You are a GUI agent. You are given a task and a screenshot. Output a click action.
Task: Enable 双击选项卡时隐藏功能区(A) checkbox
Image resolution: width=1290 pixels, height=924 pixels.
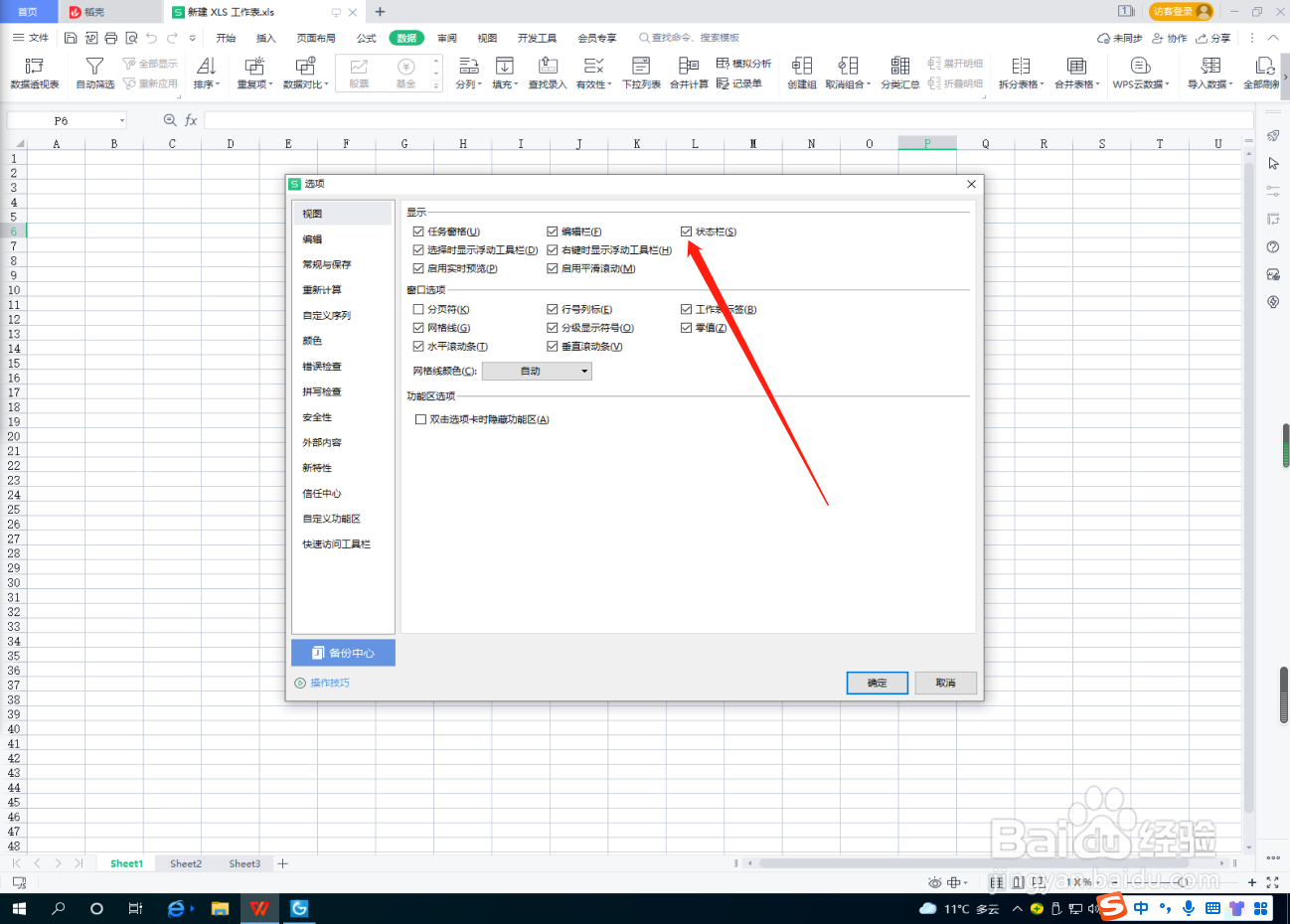420,419
